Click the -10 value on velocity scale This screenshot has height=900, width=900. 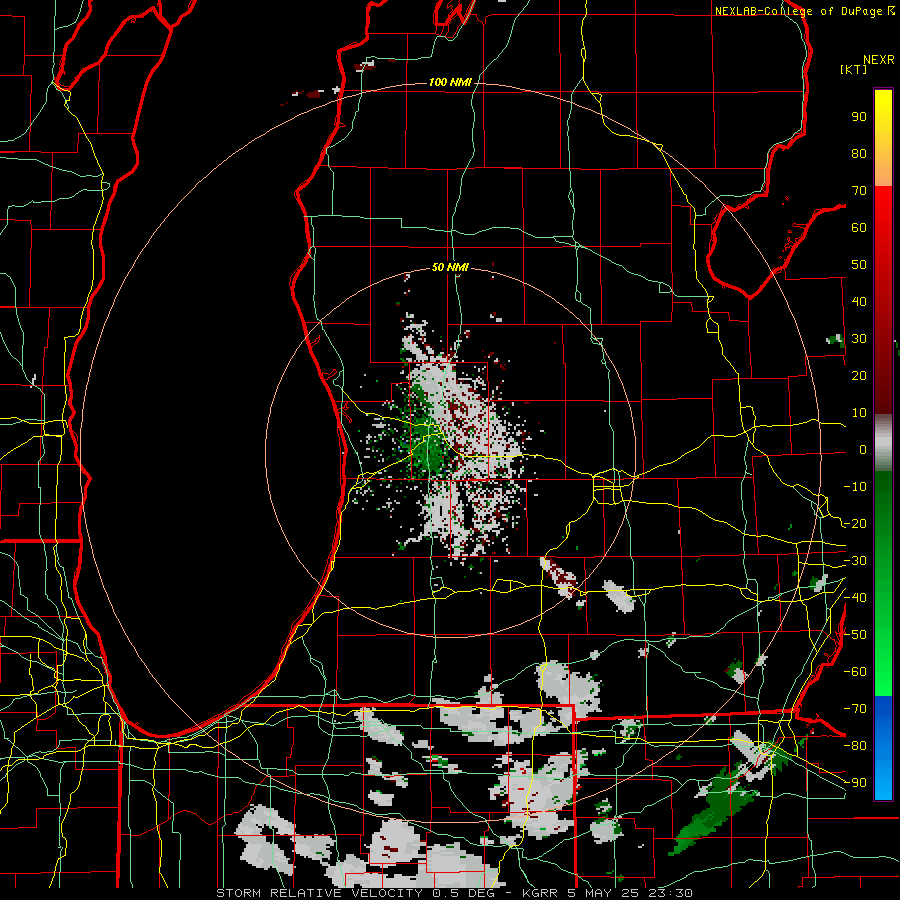[x=855, y=487]
